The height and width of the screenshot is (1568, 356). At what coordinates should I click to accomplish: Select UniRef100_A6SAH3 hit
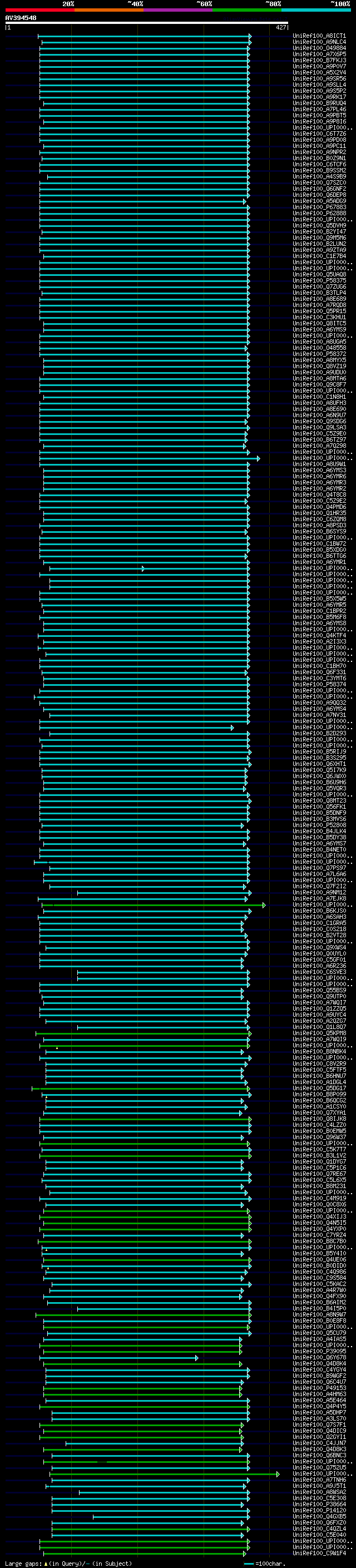click(319, 917)
